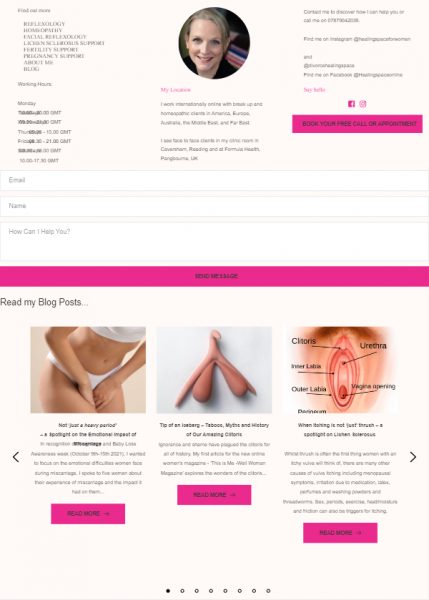Open the Fertility Support link
Screen dimensions: 429x600
tap(51, 50)
